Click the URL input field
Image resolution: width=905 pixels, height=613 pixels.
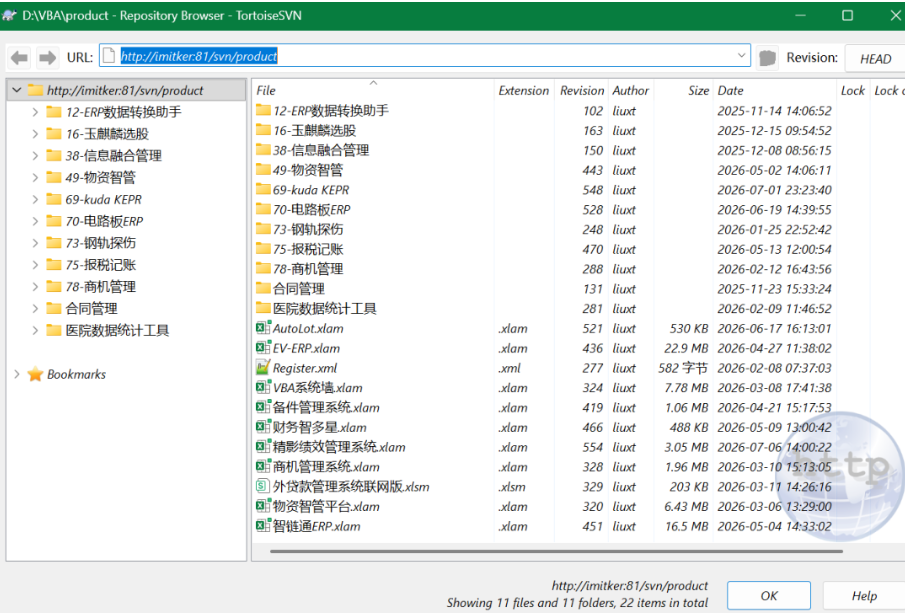pyautogui.click(x=425, y=56)
